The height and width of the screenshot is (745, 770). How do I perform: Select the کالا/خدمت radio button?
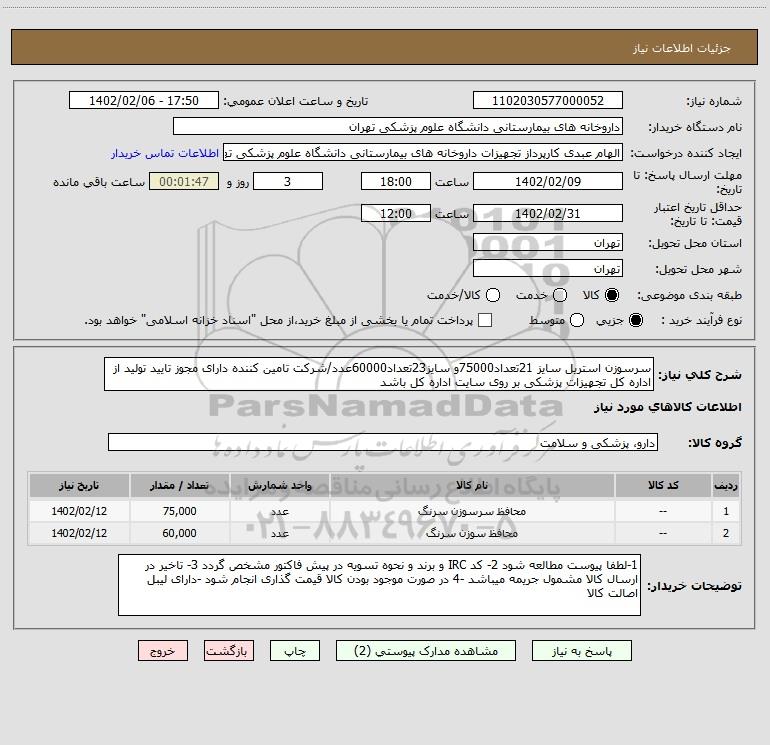coord(493,295)
